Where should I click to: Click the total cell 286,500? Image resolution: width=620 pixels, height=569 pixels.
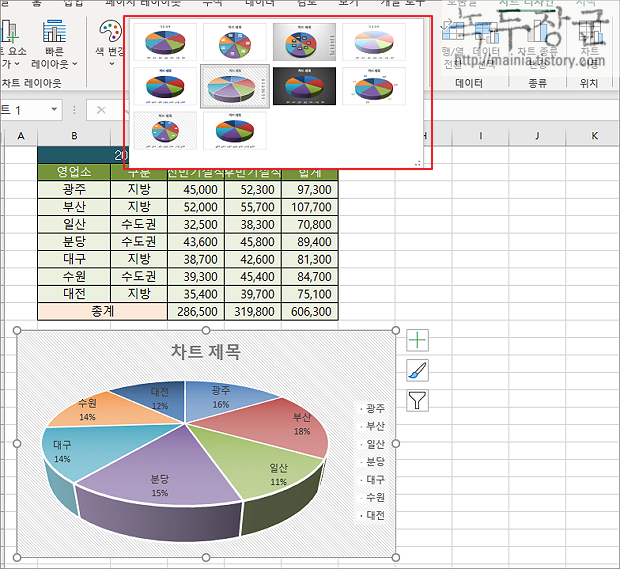(x=196, y=311)
